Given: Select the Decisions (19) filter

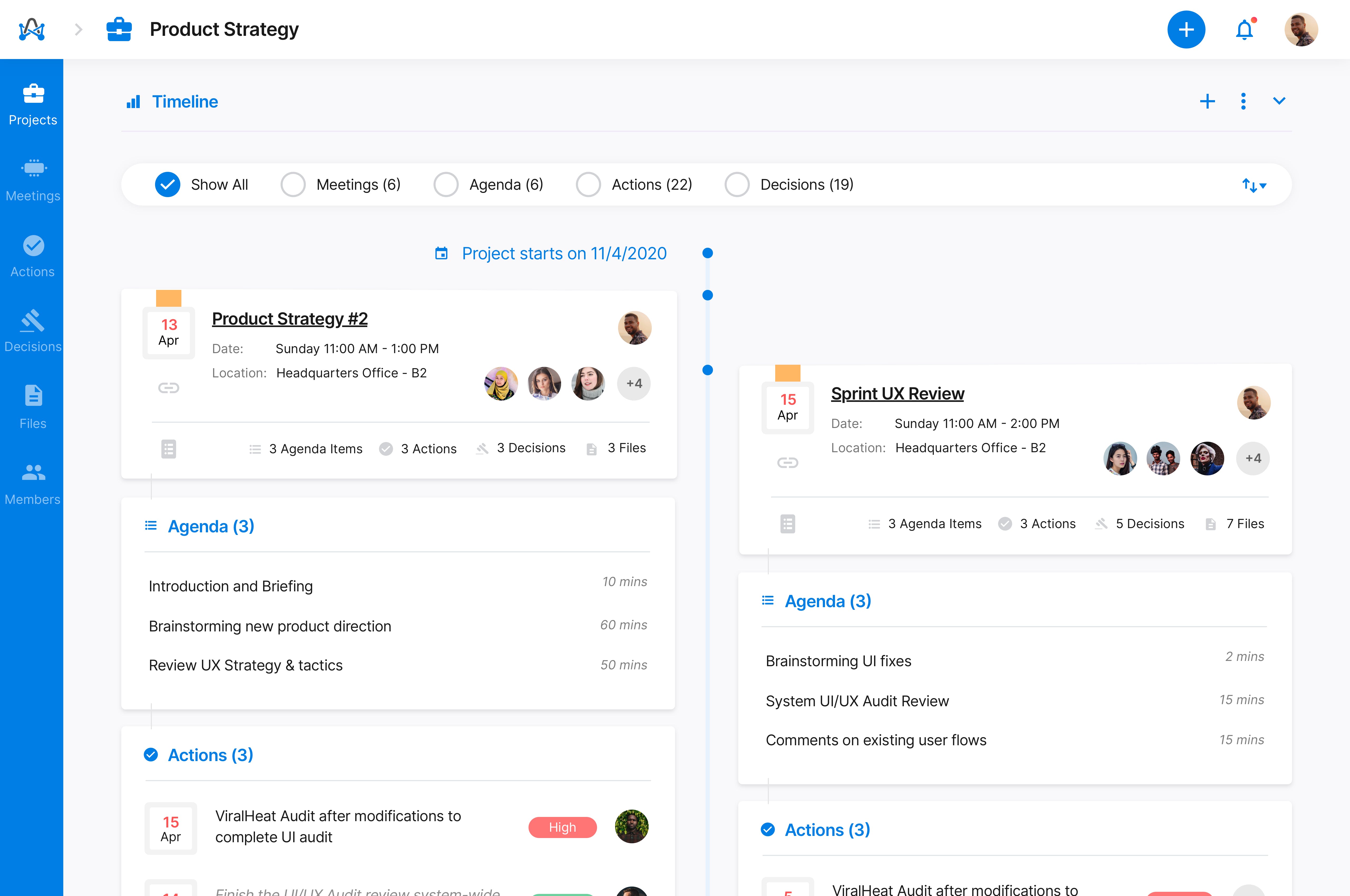Looking at the screenshot, I should pos(736,184).
